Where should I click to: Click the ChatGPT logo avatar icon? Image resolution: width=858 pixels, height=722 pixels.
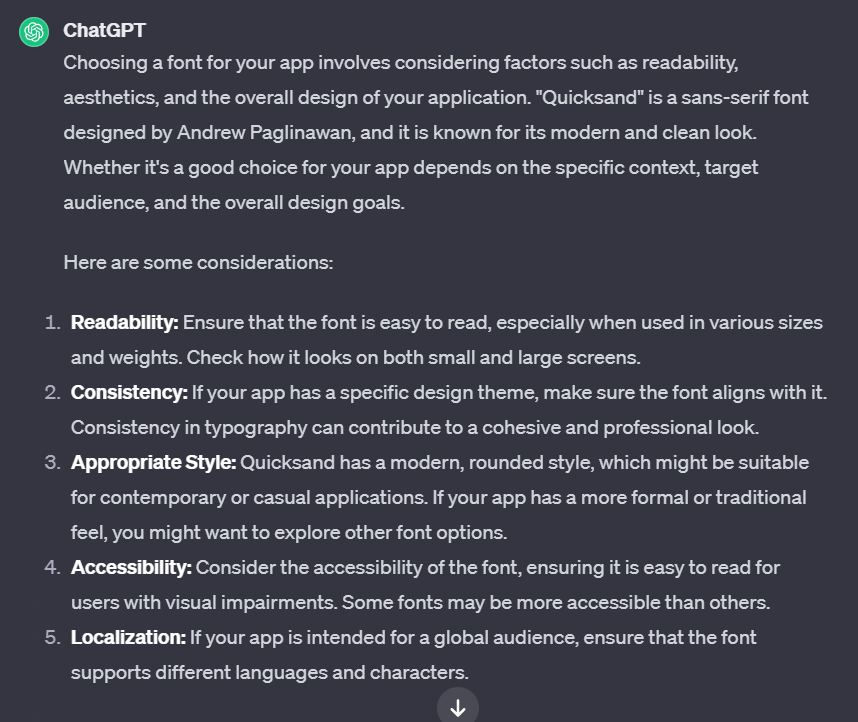tap(34, 32)
